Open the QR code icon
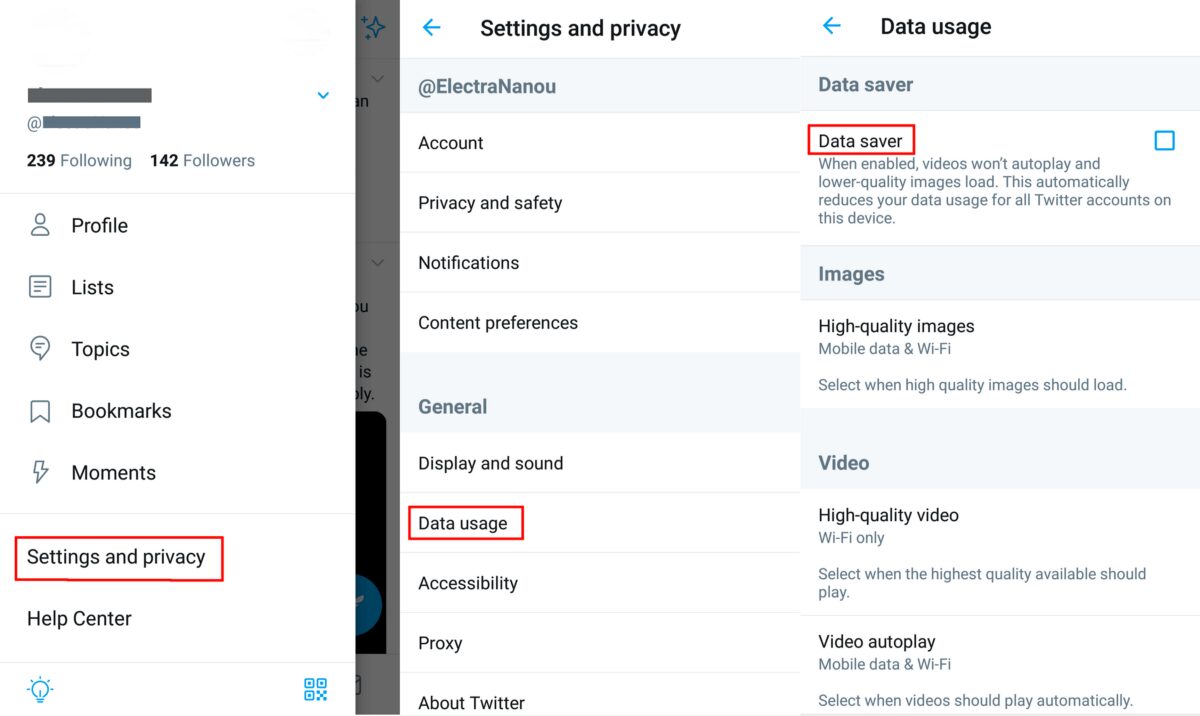The width and height of the screenshot is (1200, 716). click(315, 689)
